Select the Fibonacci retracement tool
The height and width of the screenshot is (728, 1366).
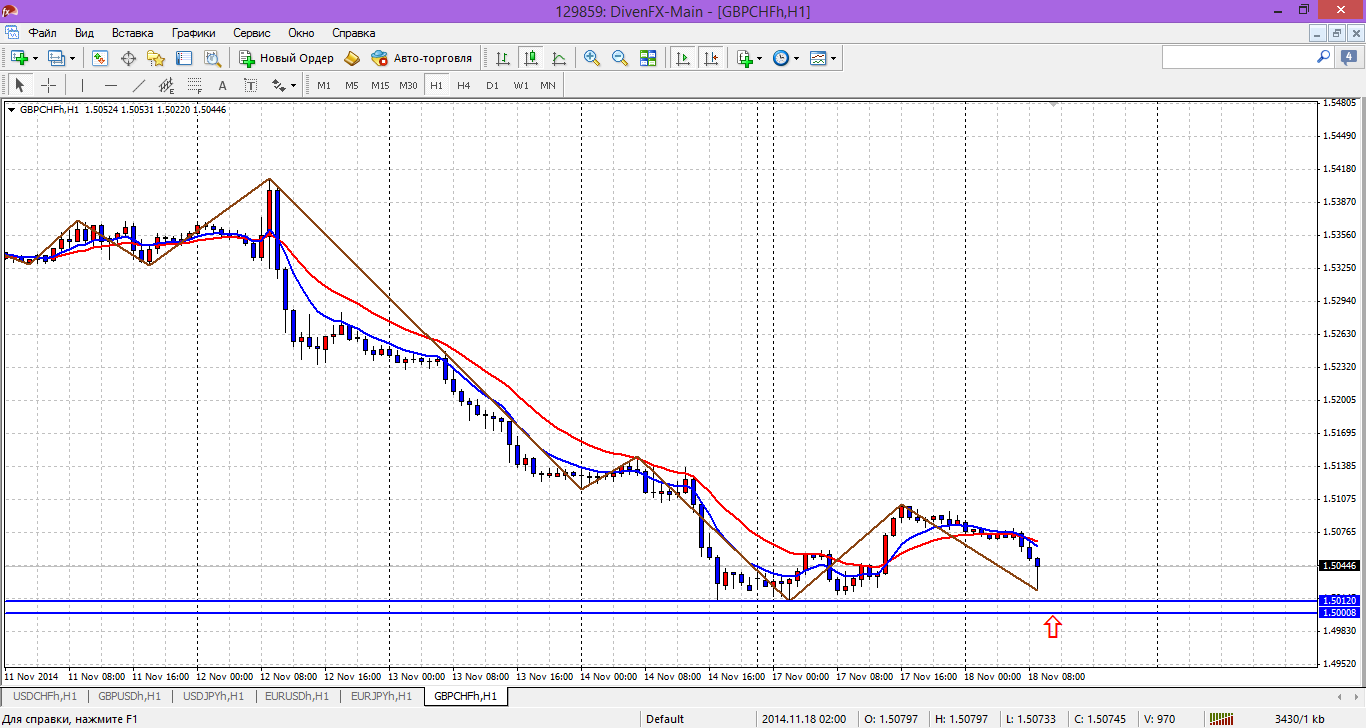tap(195, 85)
